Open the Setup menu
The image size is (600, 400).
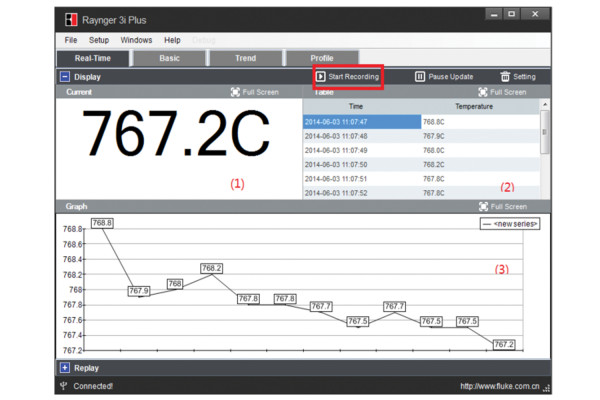click(99, 40)
